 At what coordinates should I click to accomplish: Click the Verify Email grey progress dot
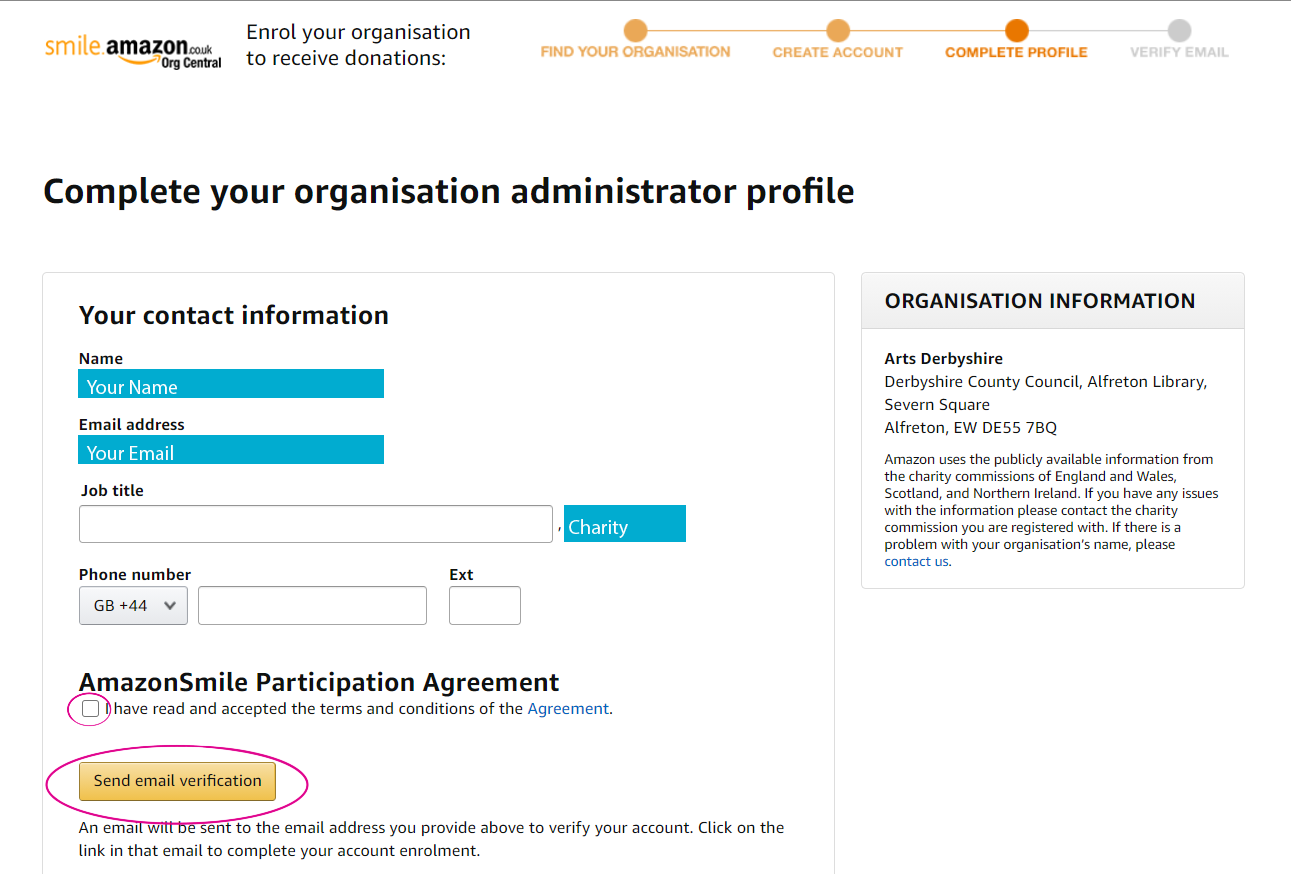[x=1178, y=31]
